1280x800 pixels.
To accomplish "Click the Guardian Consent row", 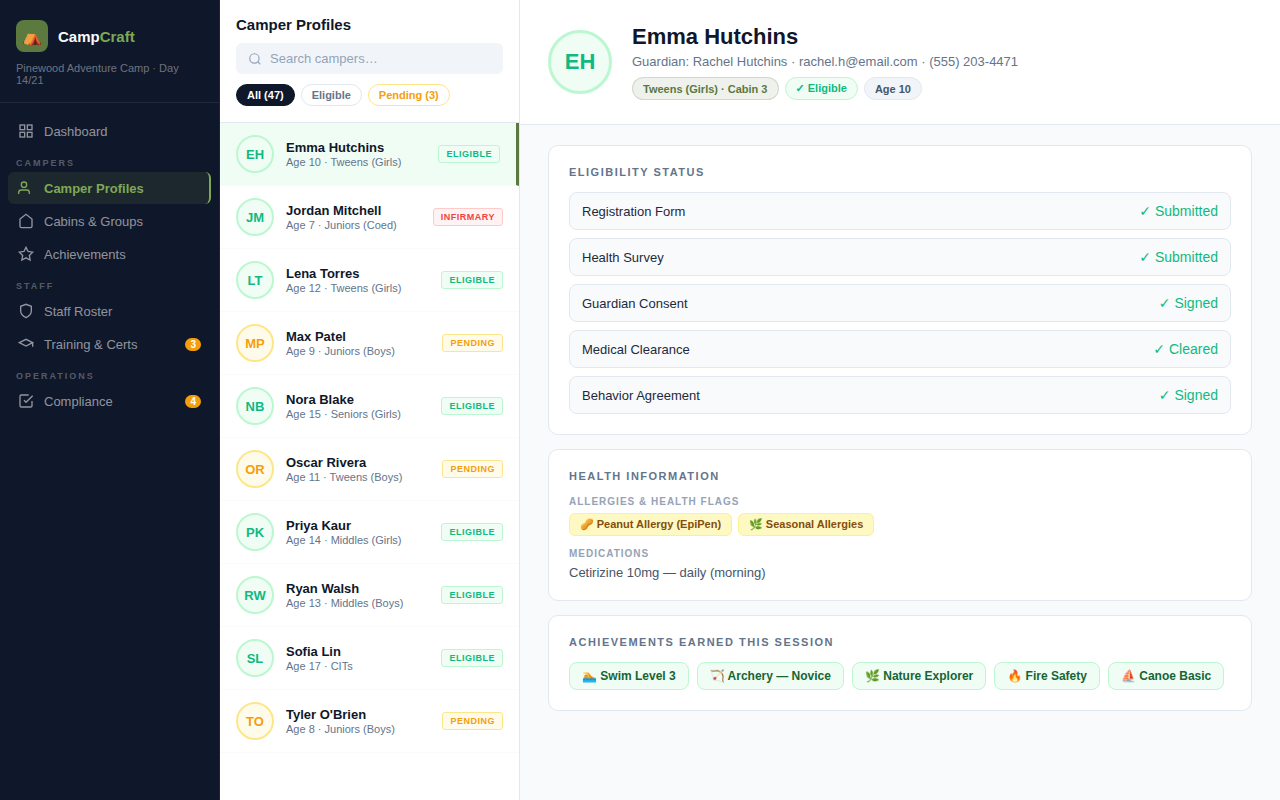I will coord(900,303).
